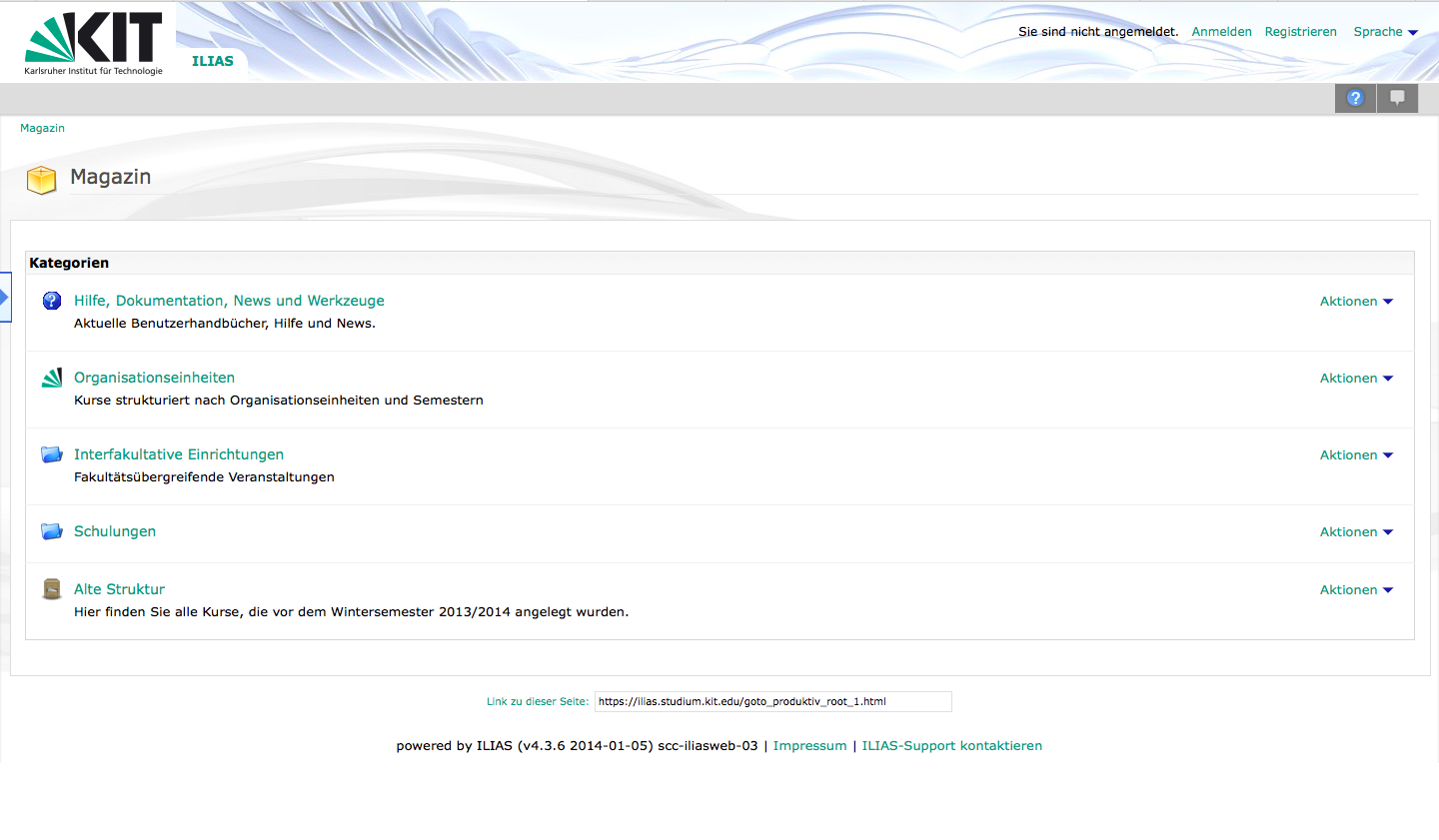
Task: Open the Sprache language dropdown
Action: (x=1385, y=32)
